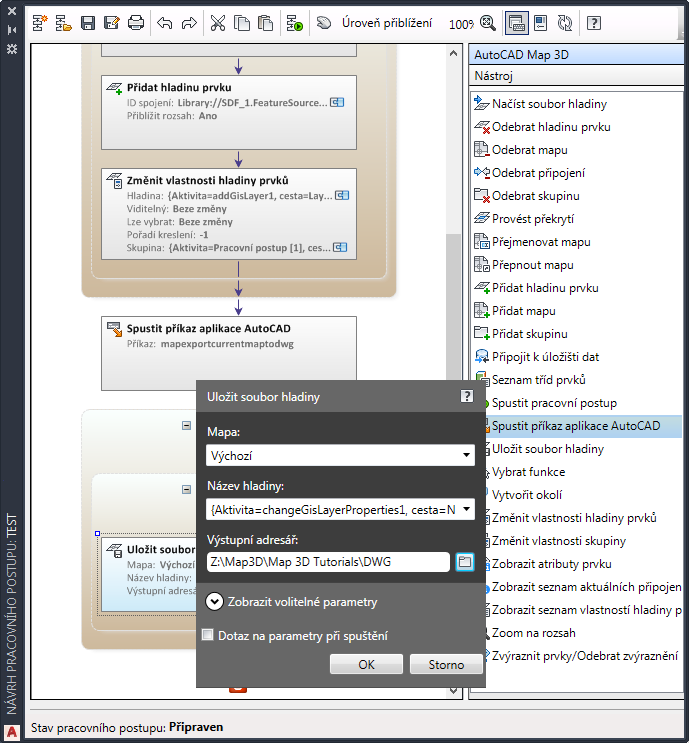Select Provést překrytí tool

[x=524, y=219]
